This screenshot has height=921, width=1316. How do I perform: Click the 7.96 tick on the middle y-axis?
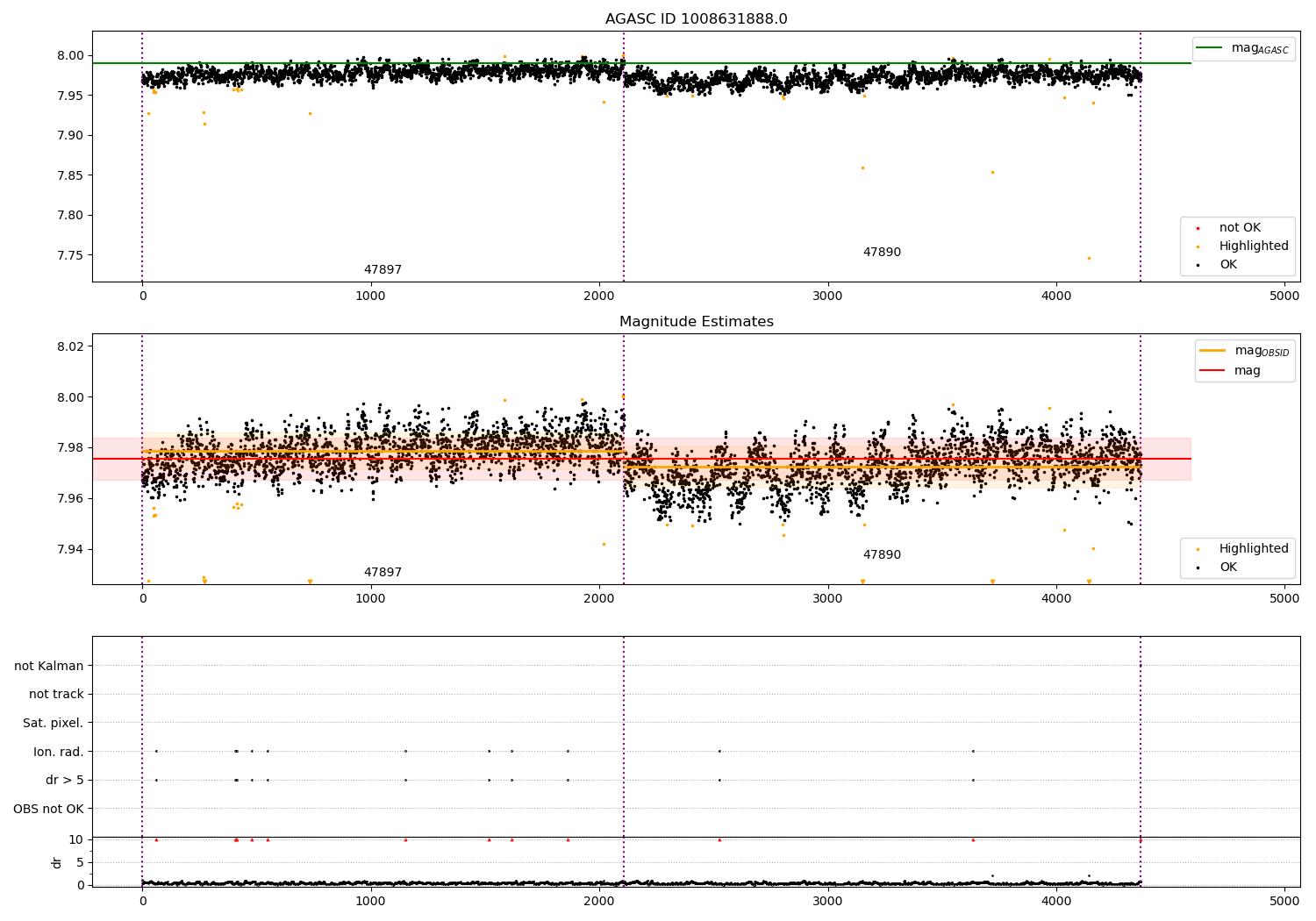pos(70,498)
